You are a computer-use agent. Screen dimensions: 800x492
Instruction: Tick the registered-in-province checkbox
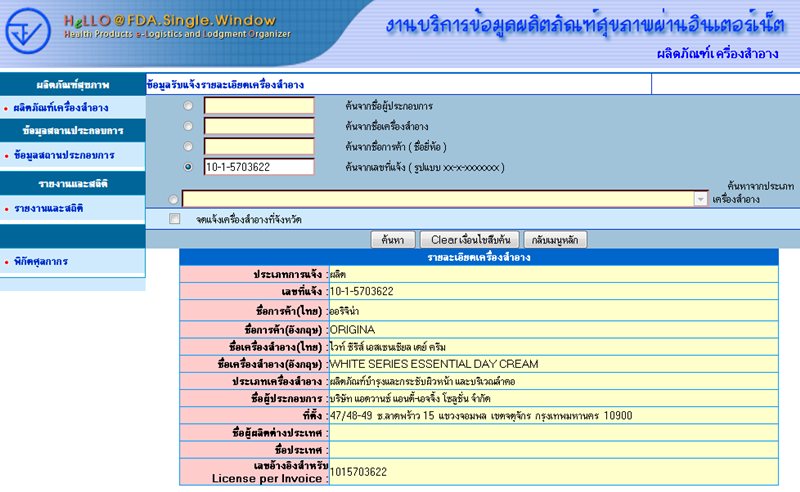[174, 218]
